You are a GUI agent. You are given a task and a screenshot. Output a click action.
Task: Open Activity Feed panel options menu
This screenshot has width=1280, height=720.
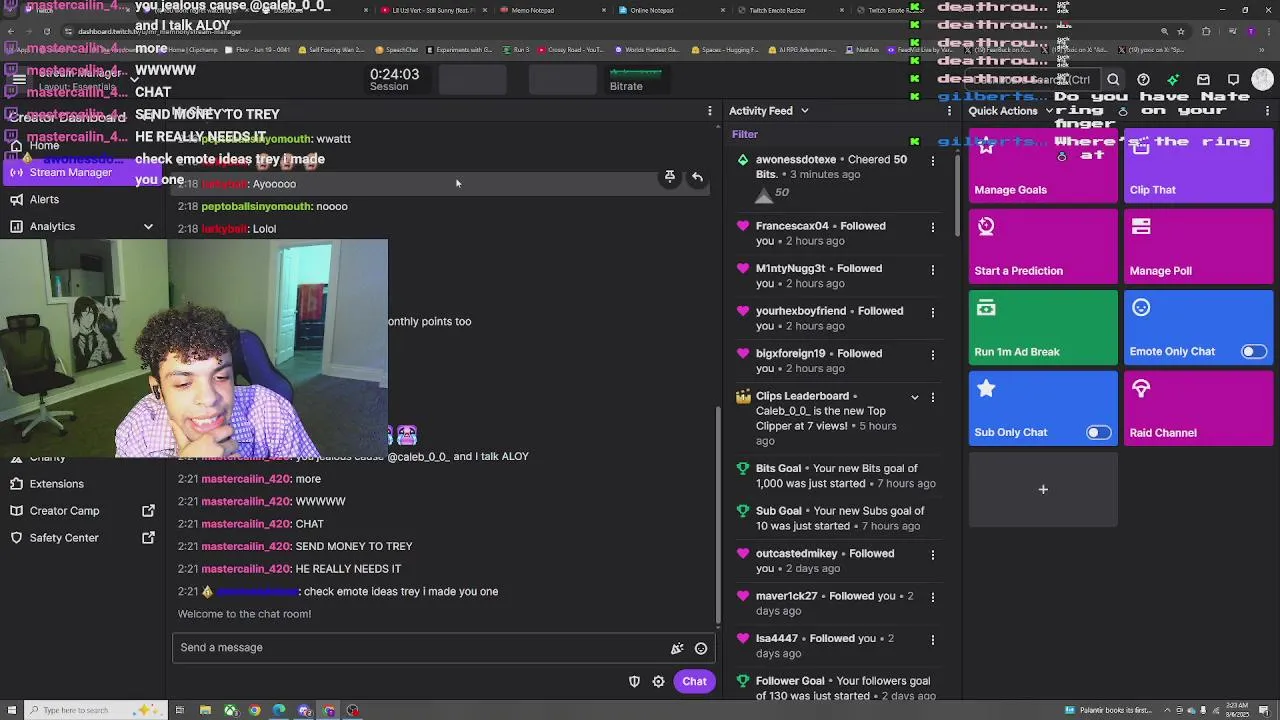pos(949,111)
